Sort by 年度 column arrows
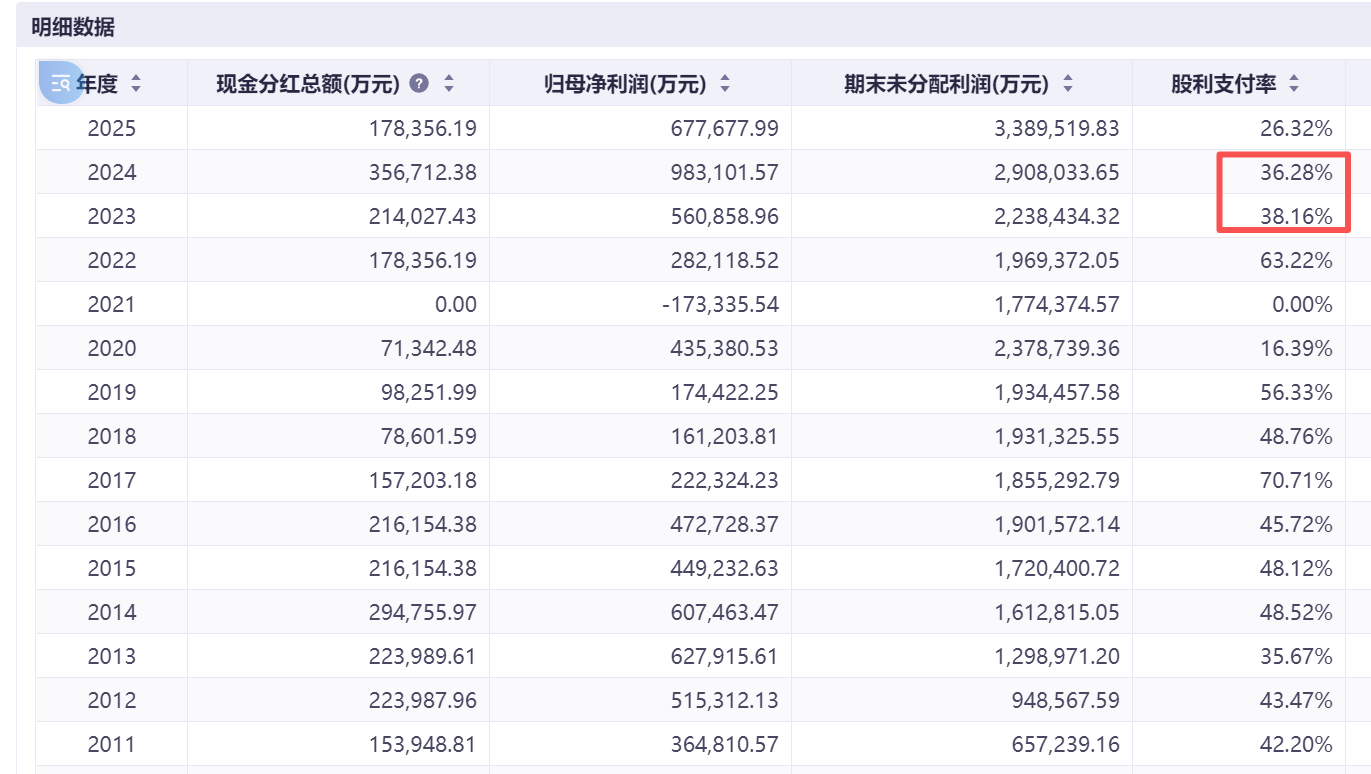The height and width of the screenshot is (774, 1371). click(136, 84)
